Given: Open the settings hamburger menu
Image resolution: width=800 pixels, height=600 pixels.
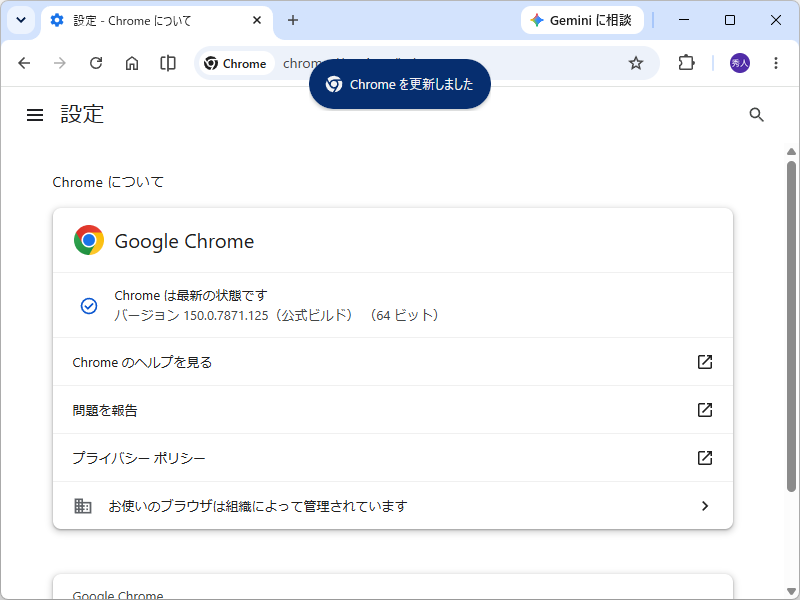Looking at the screenshot, I should tap(35, 115).
